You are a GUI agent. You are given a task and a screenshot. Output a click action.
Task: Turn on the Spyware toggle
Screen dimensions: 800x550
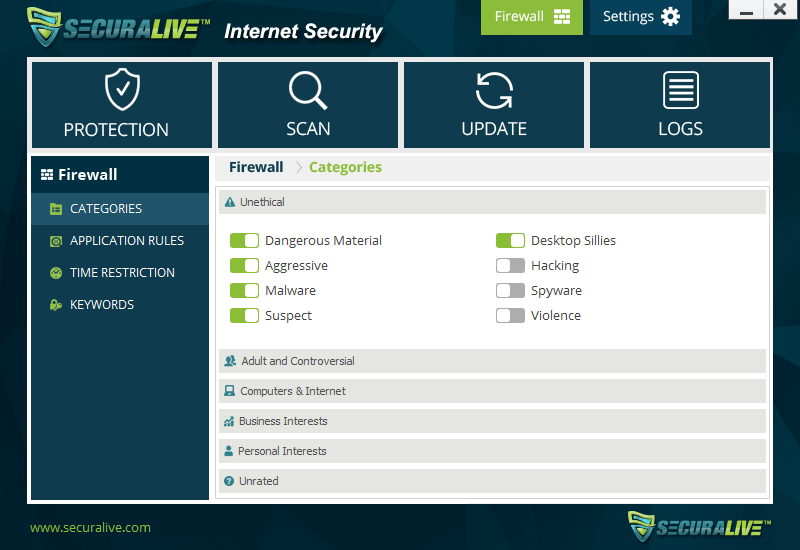point(510,290)
